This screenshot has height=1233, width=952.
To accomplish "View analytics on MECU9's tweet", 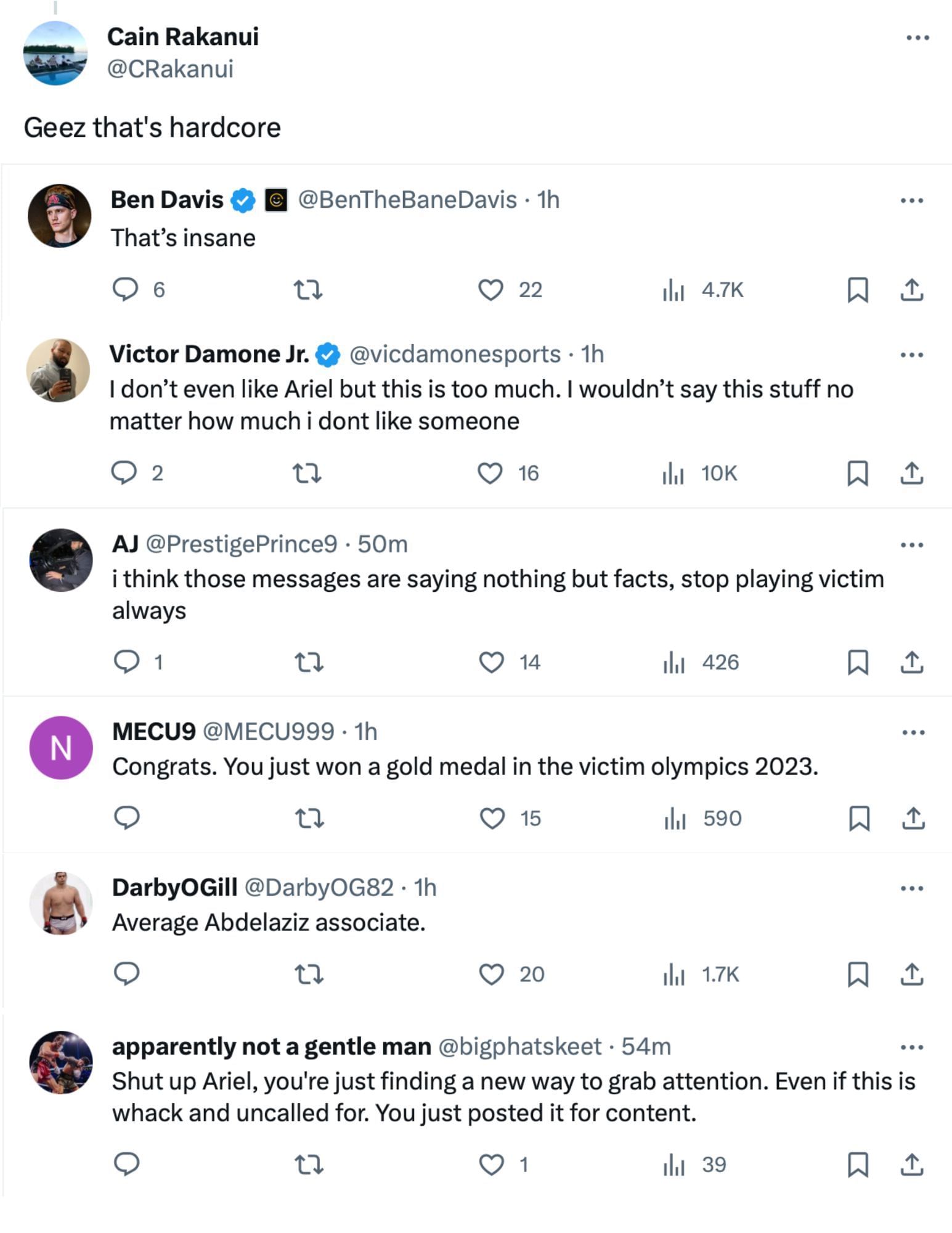I will [675, 819].
